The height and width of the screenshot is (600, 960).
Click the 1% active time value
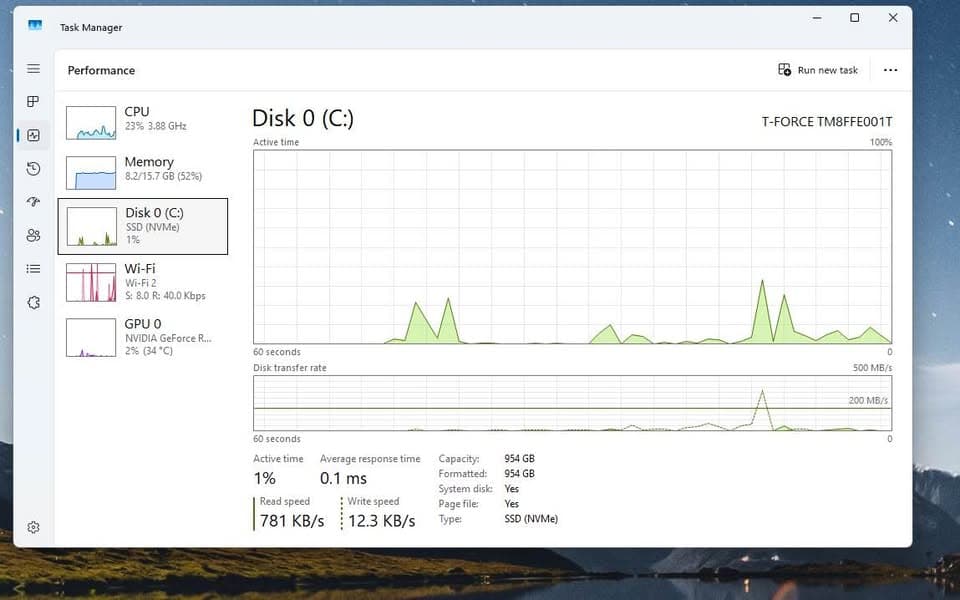[x=264, y=478]
